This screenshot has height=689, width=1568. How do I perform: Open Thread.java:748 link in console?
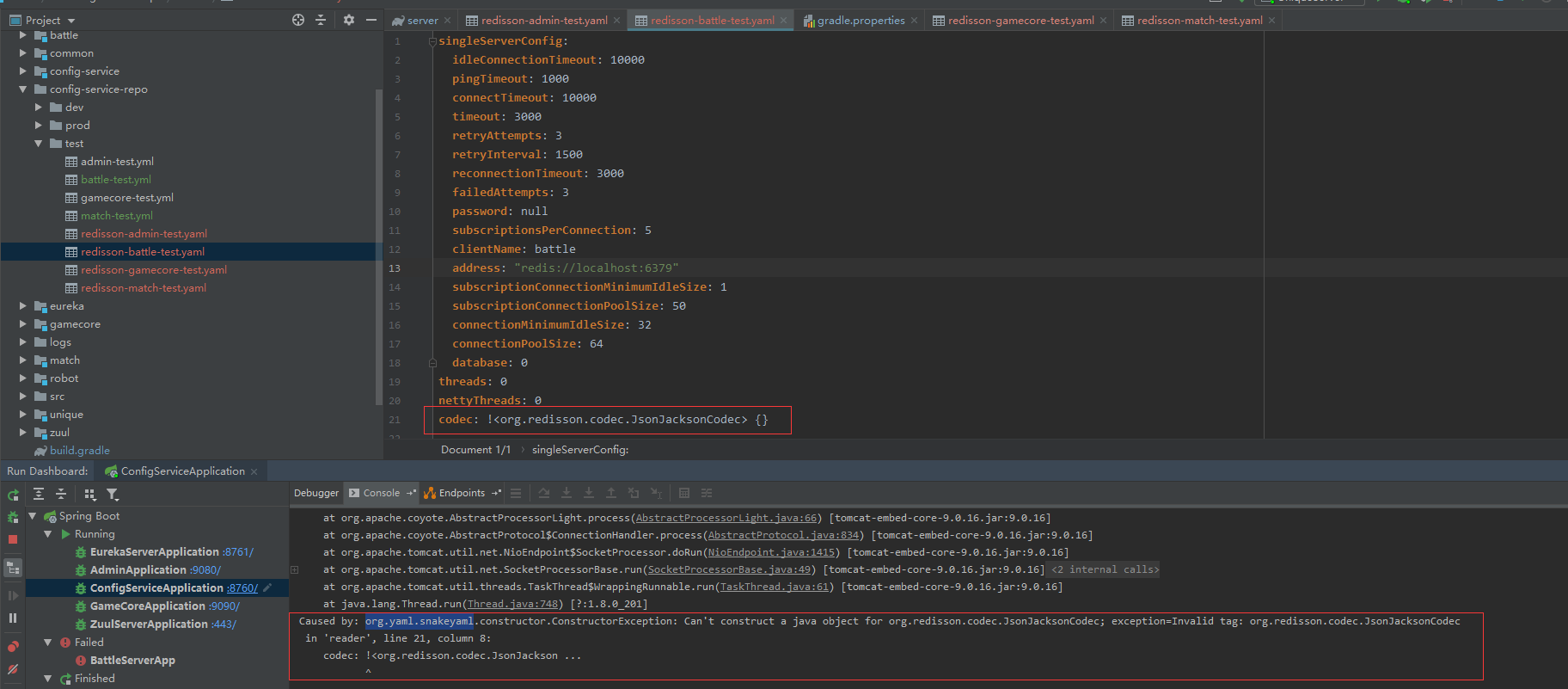tap(512, 604)
